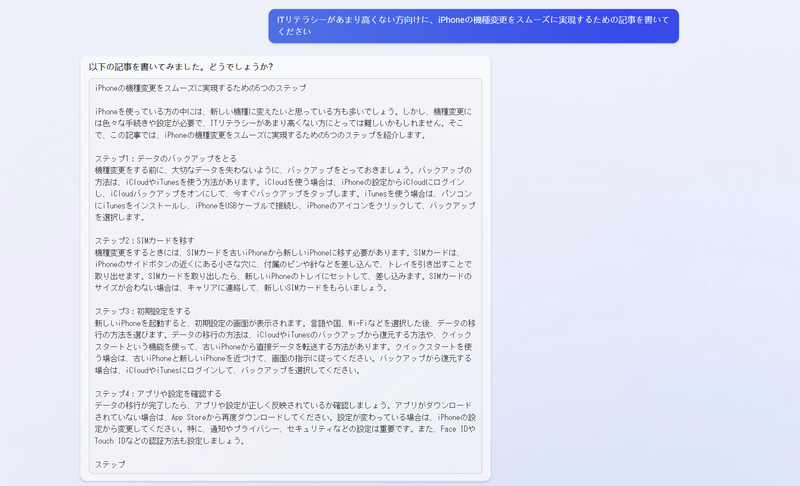This screenshot has height=486, width=800.
Task: Click the last unfinished line 'ステップ'
Action: (x=110, y=464)
